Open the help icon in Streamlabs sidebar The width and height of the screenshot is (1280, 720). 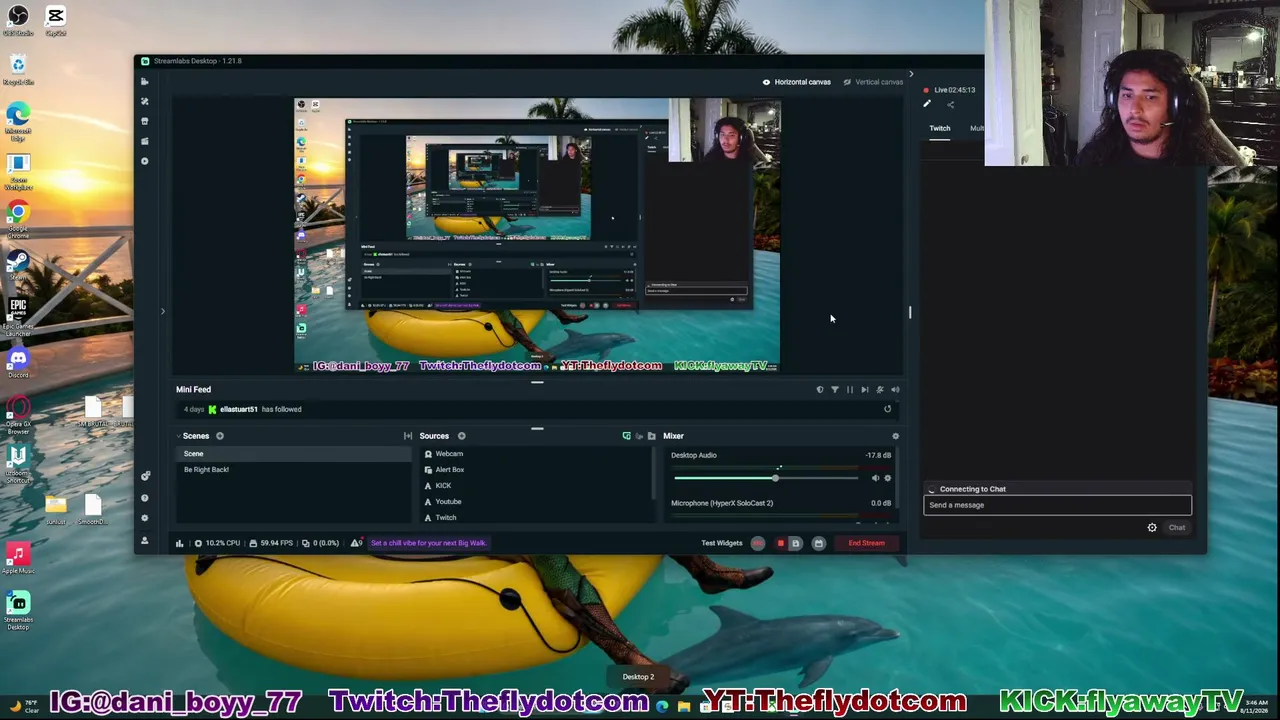pyautogui.click(x=145, y=498)
